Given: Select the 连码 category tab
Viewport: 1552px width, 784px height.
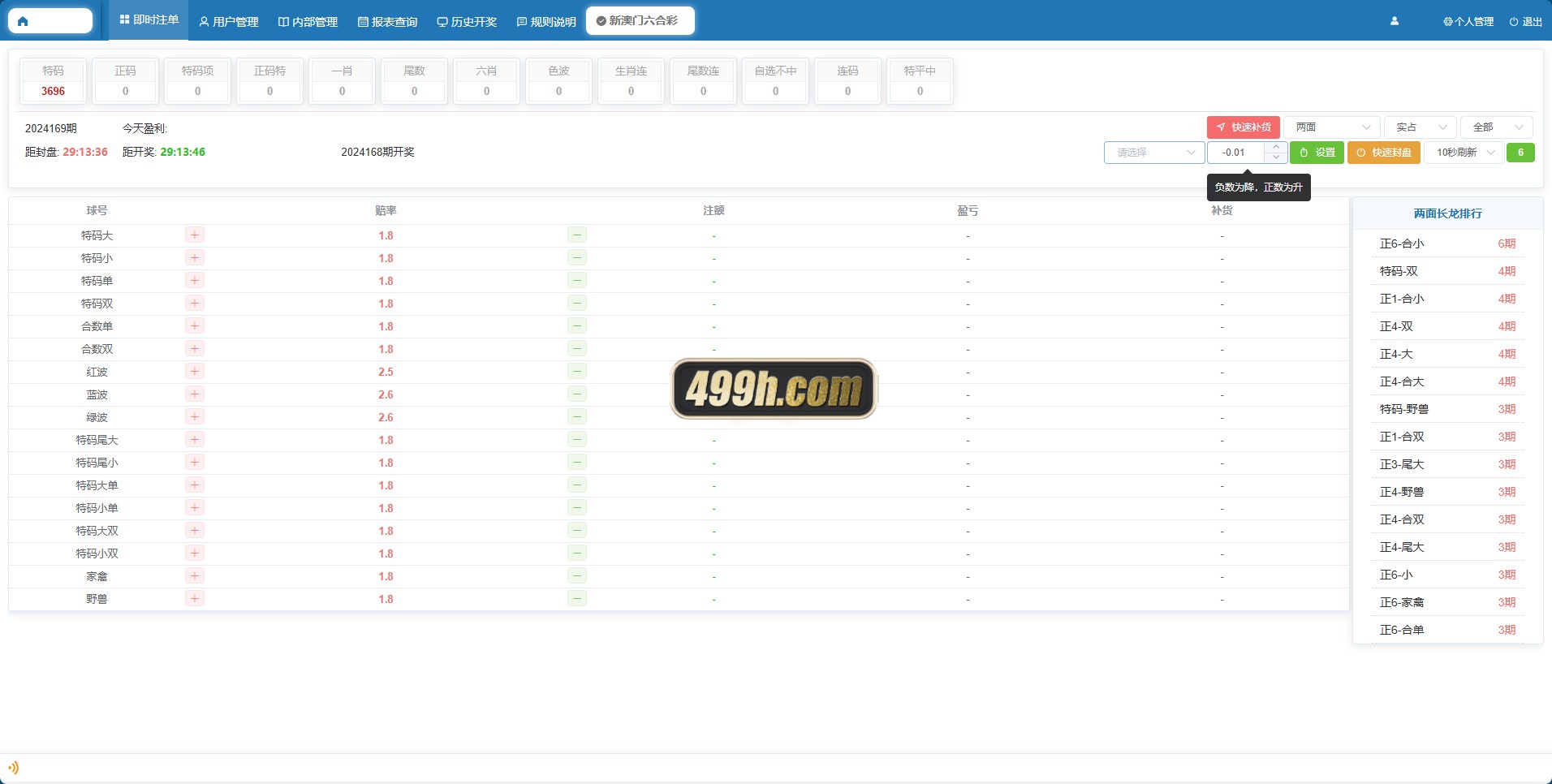Looking at the screenshot, I should 847,81.
